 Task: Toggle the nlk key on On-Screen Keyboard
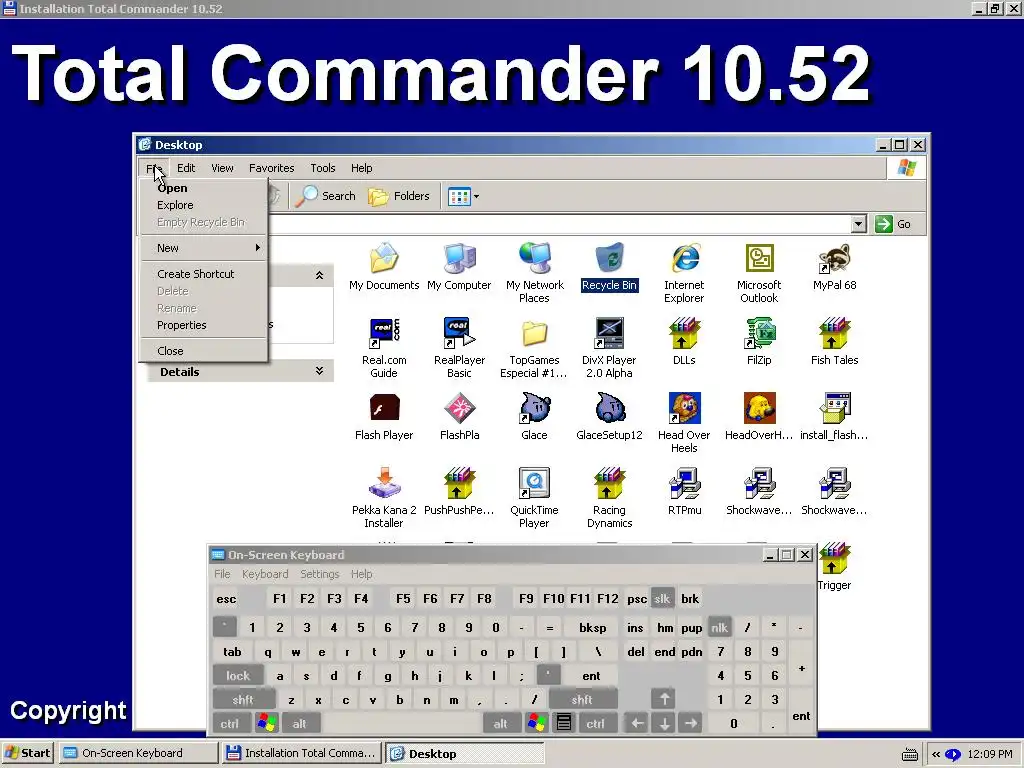(719, 628)
